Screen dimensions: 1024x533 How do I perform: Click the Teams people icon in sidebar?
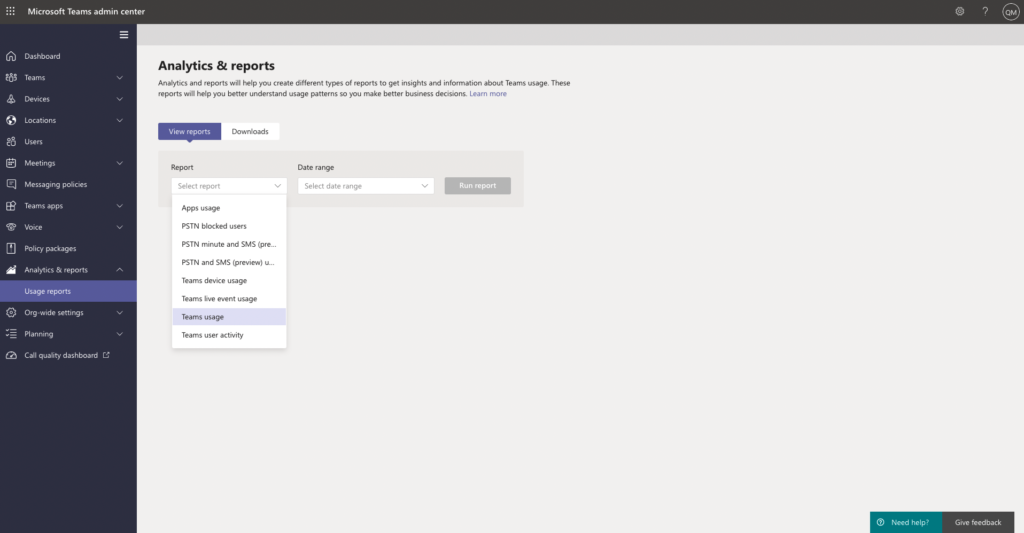click(x=11, y=78)
